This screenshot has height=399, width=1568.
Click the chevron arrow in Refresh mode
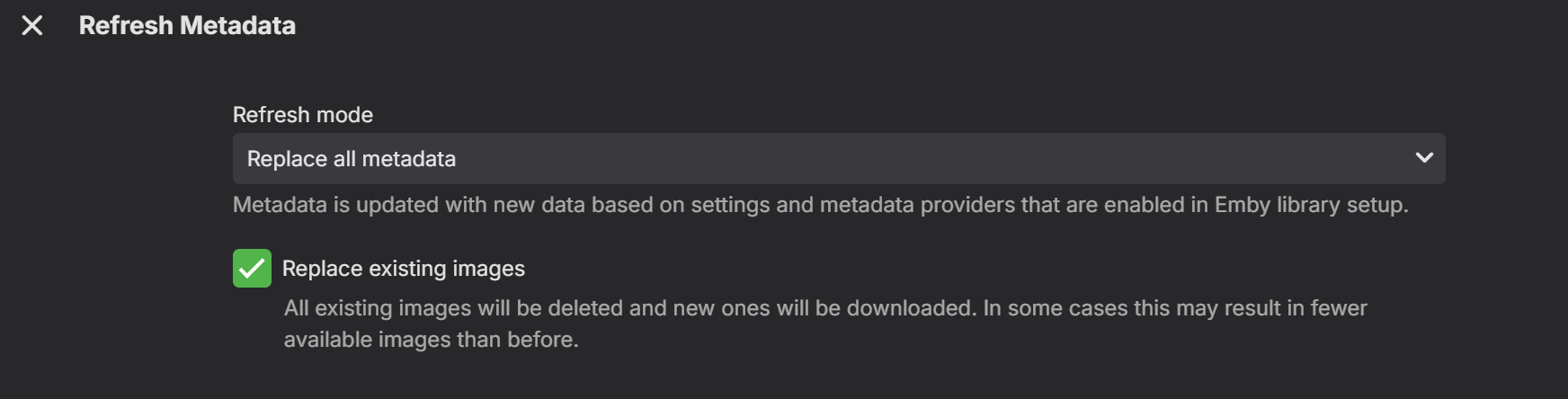pyautogui.click(x=1424, y=158)
